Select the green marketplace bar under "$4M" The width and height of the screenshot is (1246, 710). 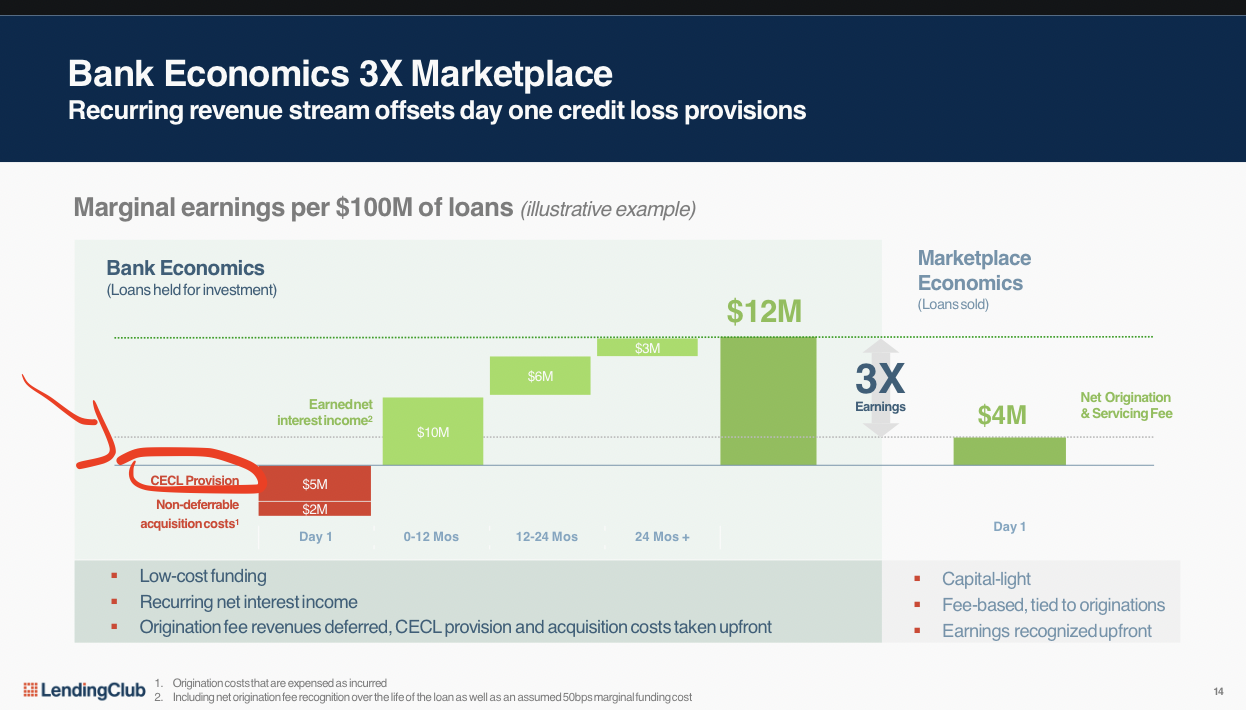click(x=1009, y=451)
